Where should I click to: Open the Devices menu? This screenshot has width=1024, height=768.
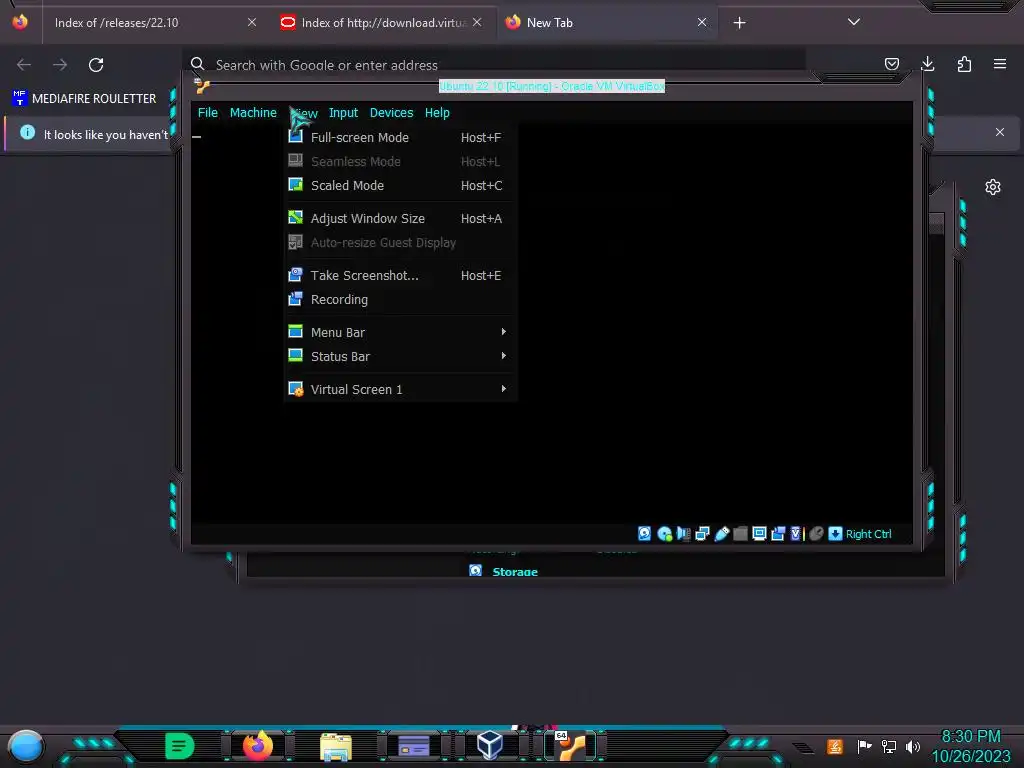[391, 112]
